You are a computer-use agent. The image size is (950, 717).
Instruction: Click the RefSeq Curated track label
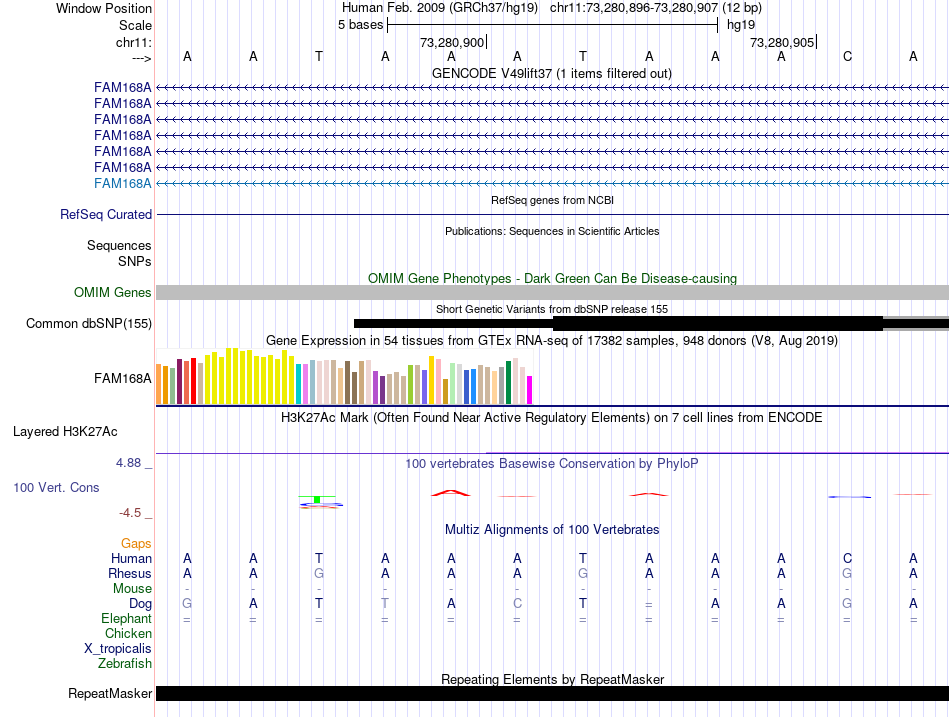coord(106,215)
